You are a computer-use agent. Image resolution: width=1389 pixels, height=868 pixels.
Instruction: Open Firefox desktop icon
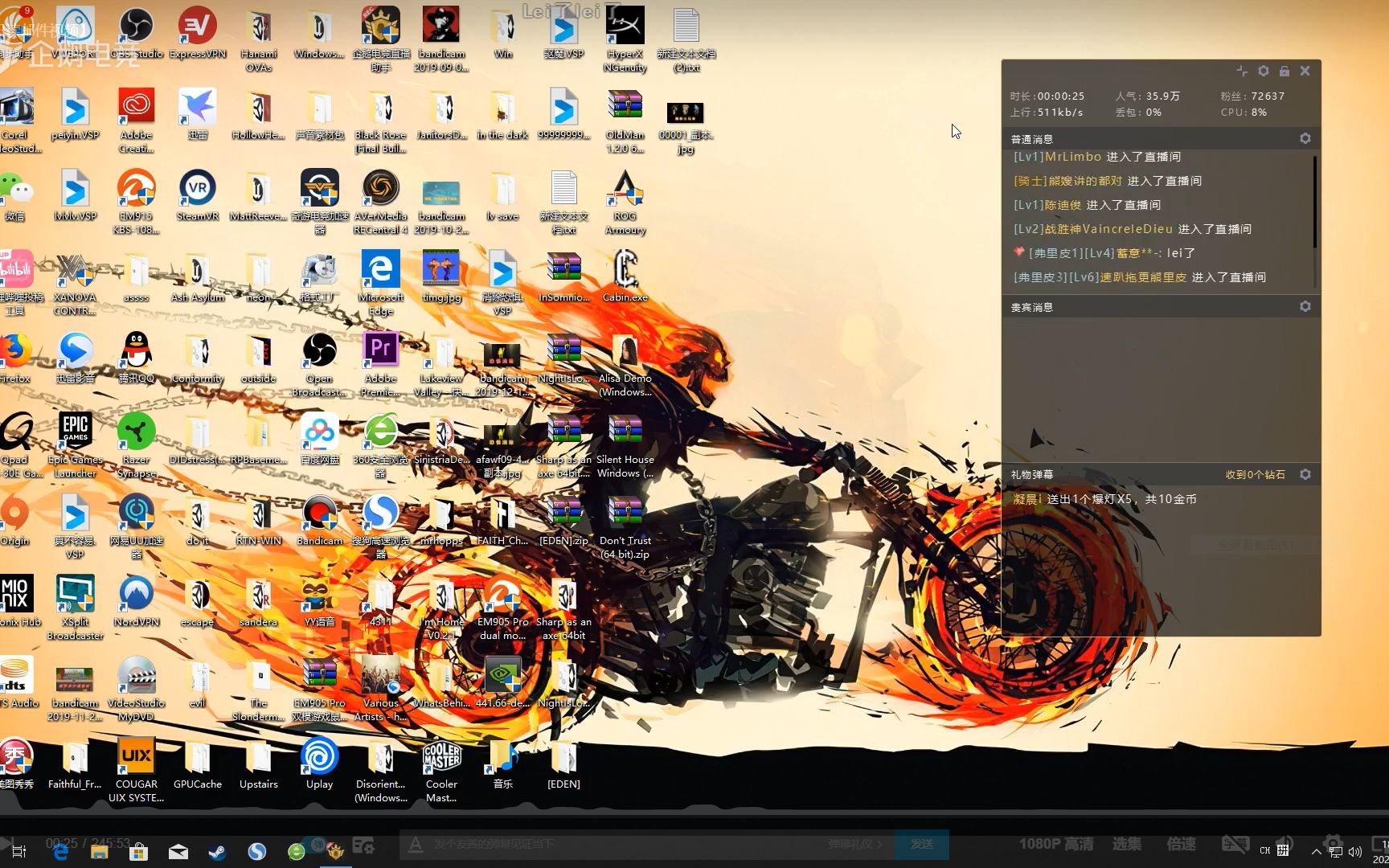pyautogui.click(x=14, y=357)
